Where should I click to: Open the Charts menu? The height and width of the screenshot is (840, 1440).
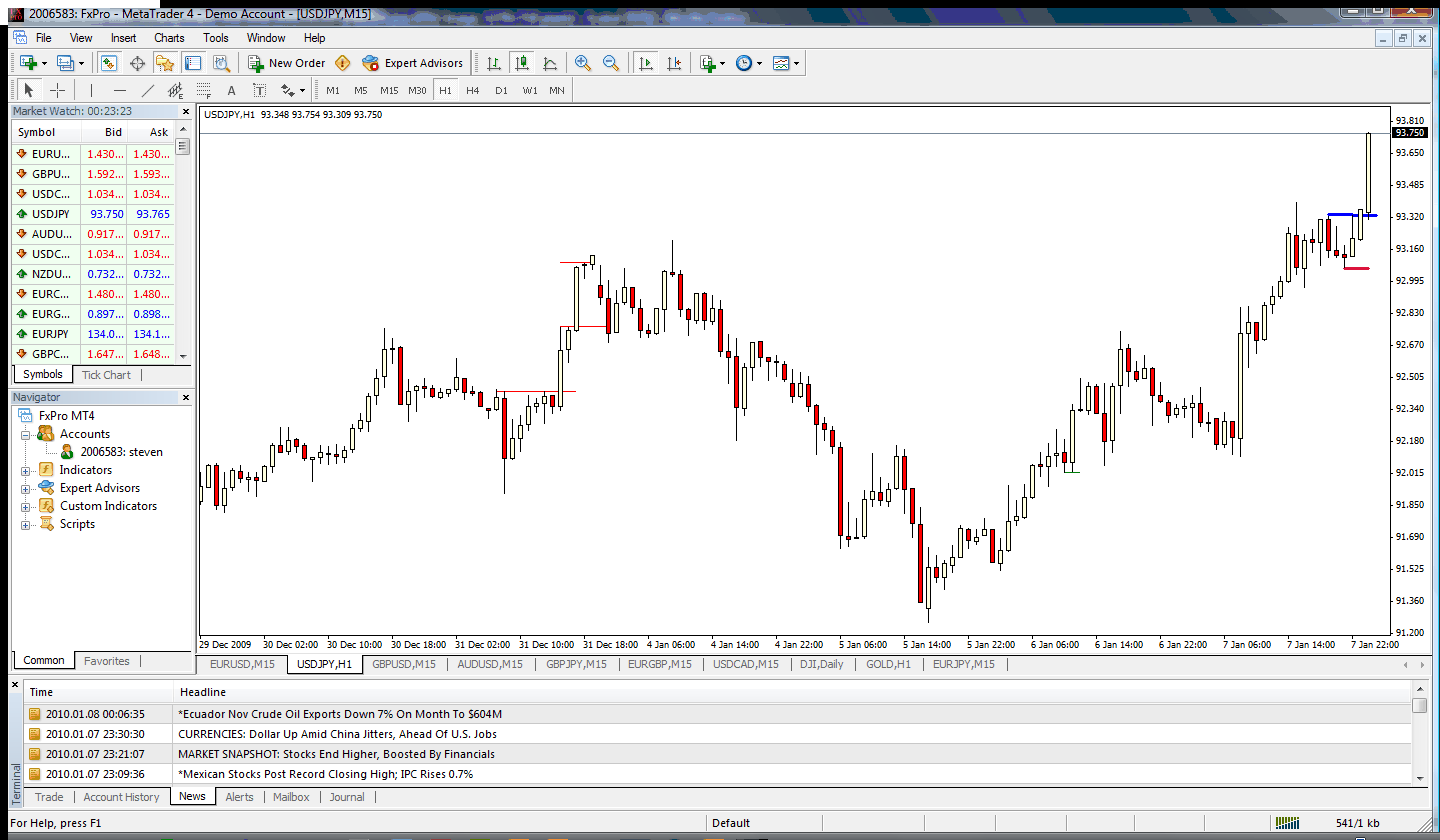(x=169, y=38)
